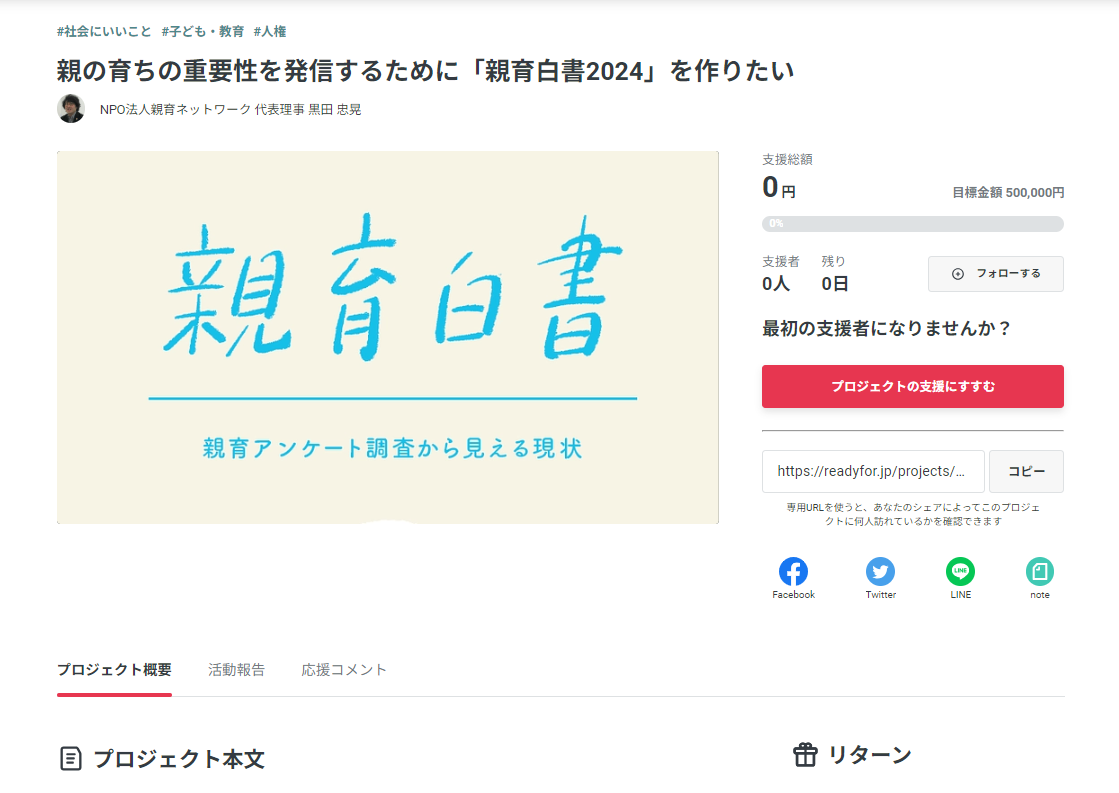The width and height of the screenshot is (1119, 793).
Task: Click the plus icon on フォローする
Action: point(958,274)
